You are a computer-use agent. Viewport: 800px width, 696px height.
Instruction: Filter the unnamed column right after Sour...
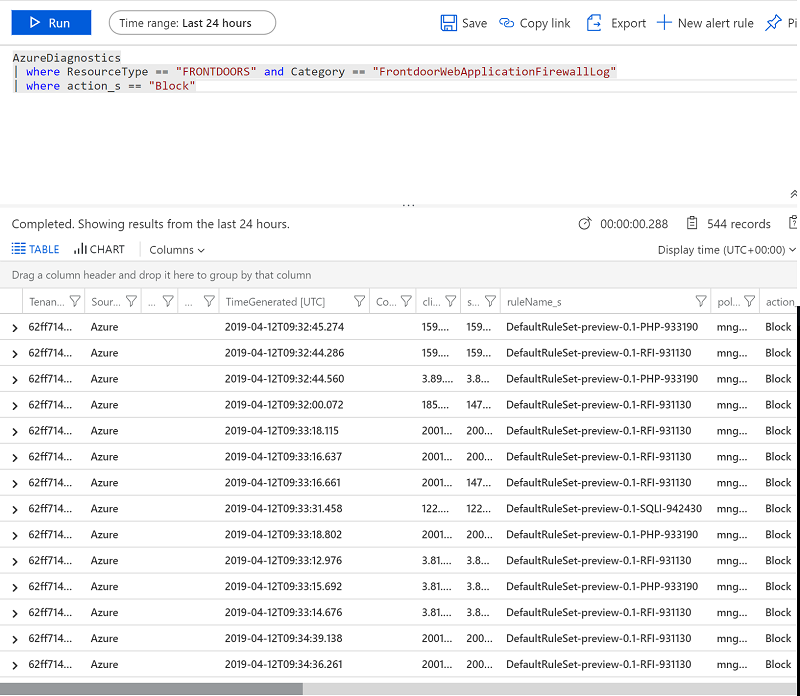[x=168, y=302]
